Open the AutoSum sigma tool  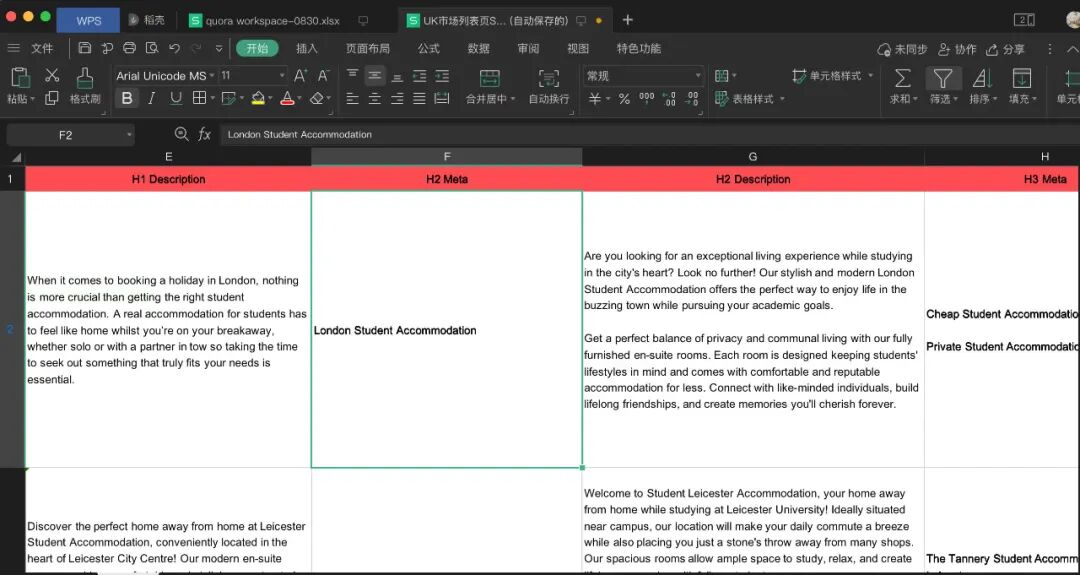coord(902,78)
